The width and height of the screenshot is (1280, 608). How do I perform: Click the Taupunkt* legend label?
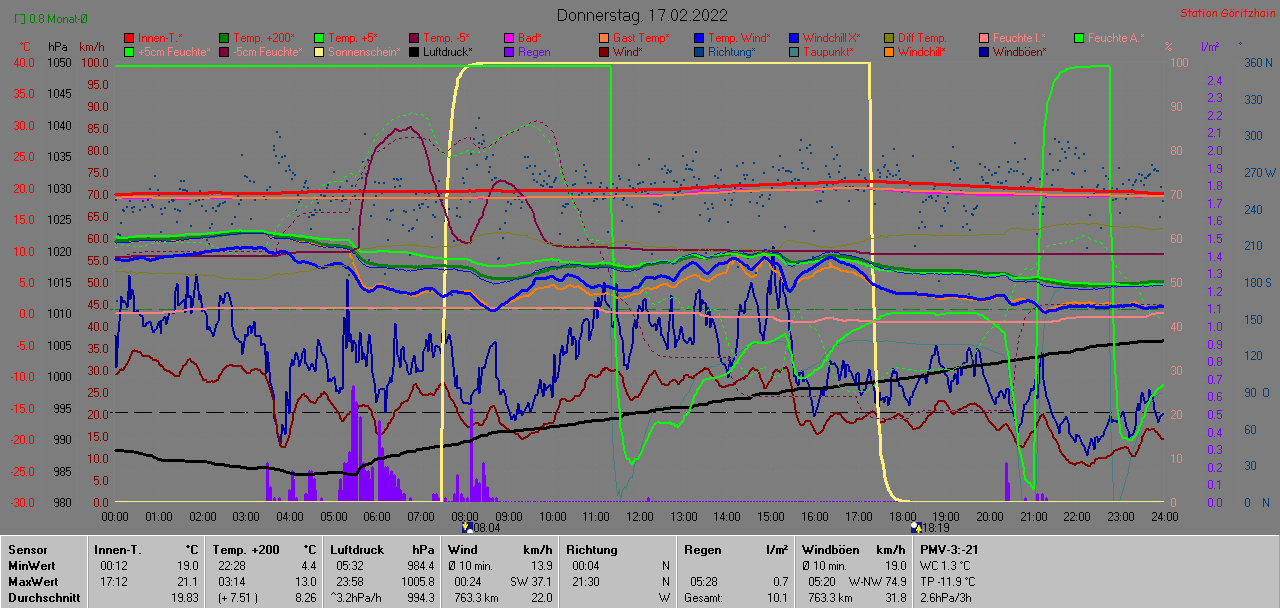point(829,51)
